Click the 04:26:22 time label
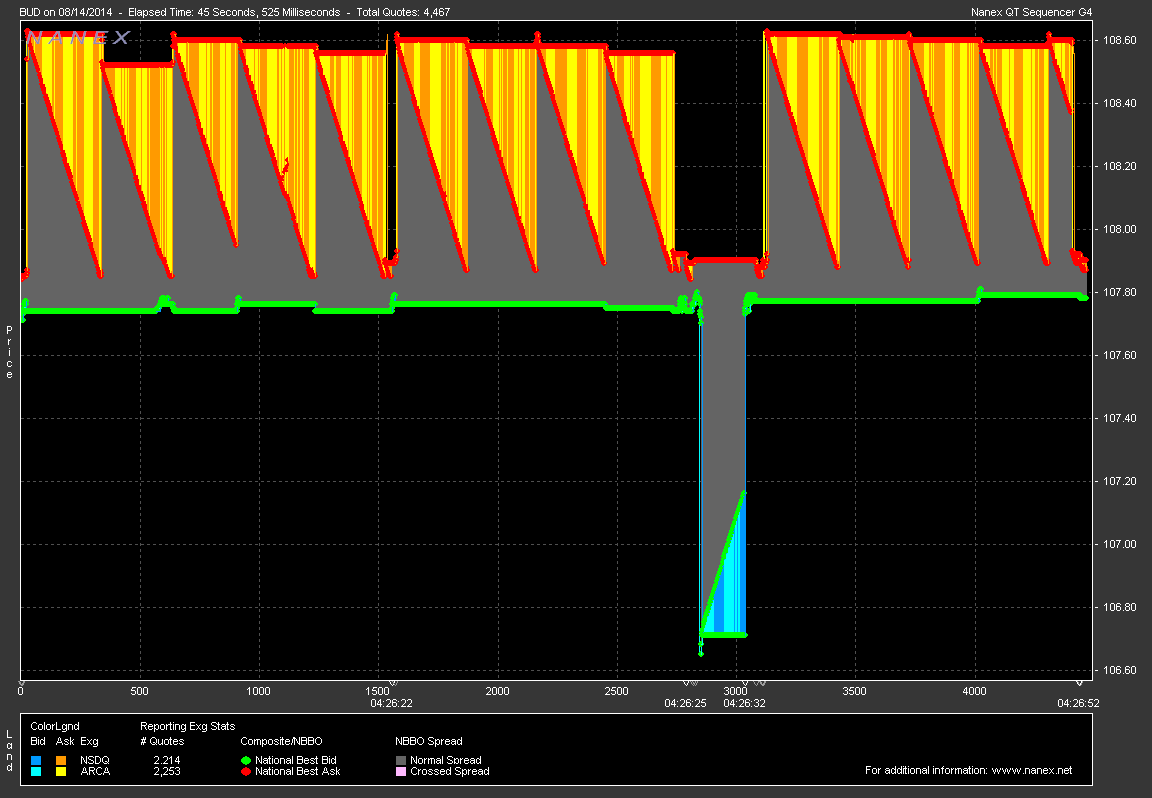 [391, 703]
